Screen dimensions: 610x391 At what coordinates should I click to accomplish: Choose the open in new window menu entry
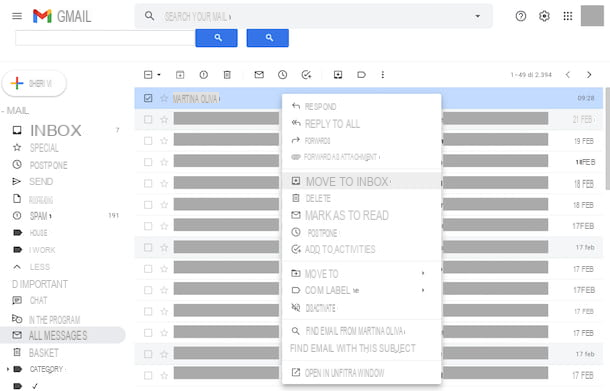point(362,373)
